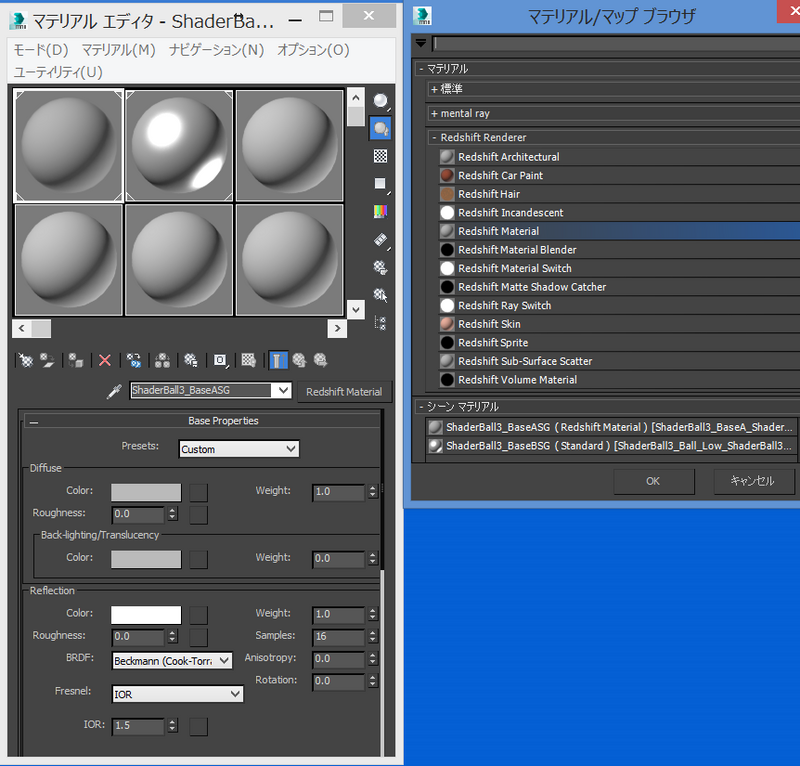Open the ユーティリティ(U) menu
The width and height of the screenshot is (800, 766).
click(x=58, y=72)
